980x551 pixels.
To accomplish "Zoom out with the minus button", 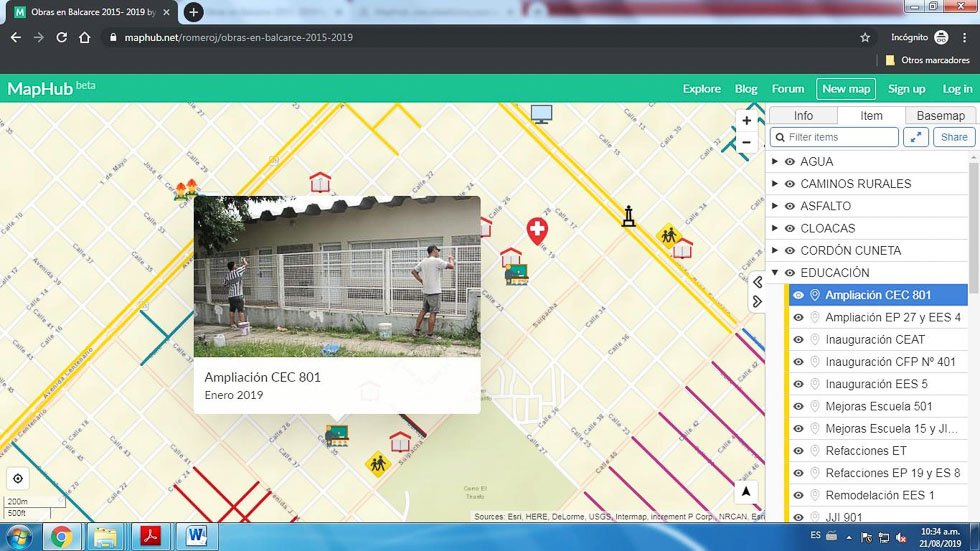I will pyautogui.click(x=746, y=142).
